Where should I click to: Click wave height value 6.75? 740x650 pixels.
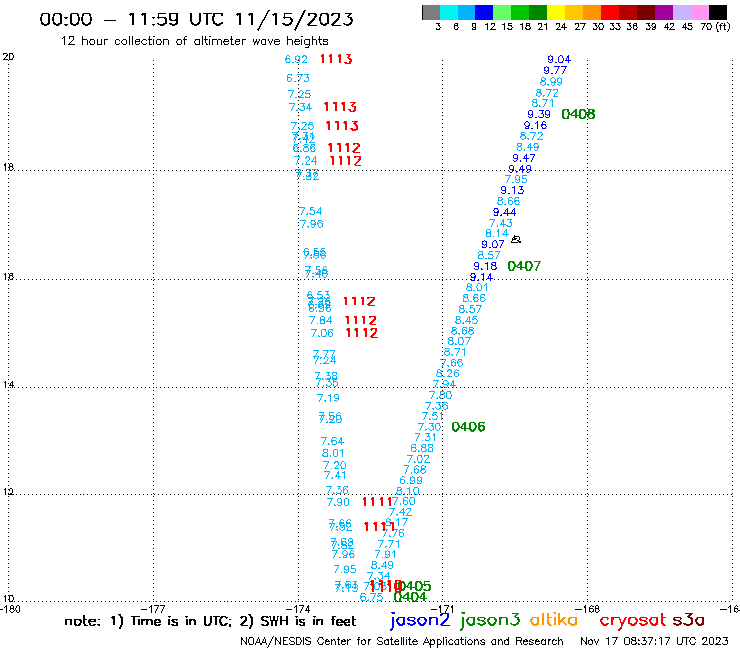pos(371,598)
